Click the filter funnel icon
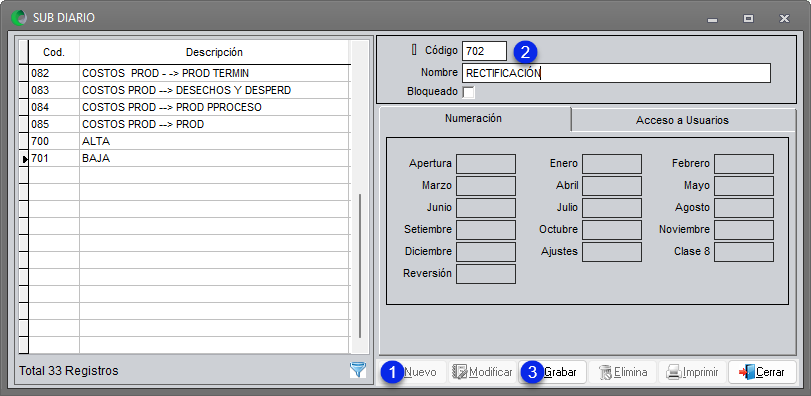Image resolution: width=811 pixels, height=396 pixels. pyautogui.click(x=357, y=370)
